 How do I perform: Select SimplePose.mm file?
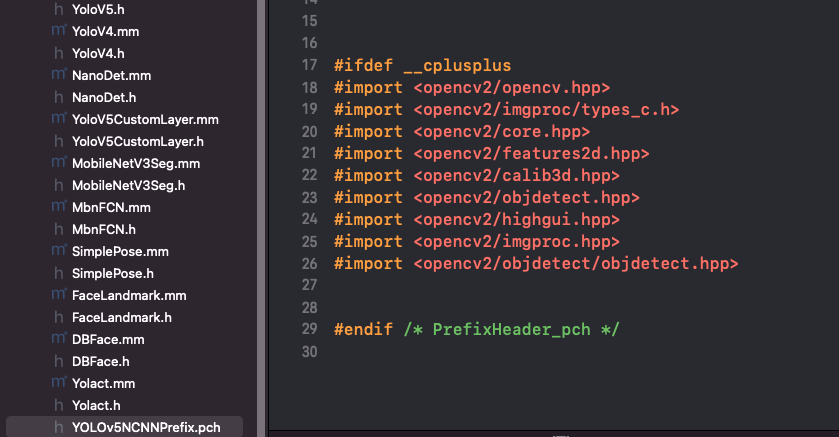point(120,251)
